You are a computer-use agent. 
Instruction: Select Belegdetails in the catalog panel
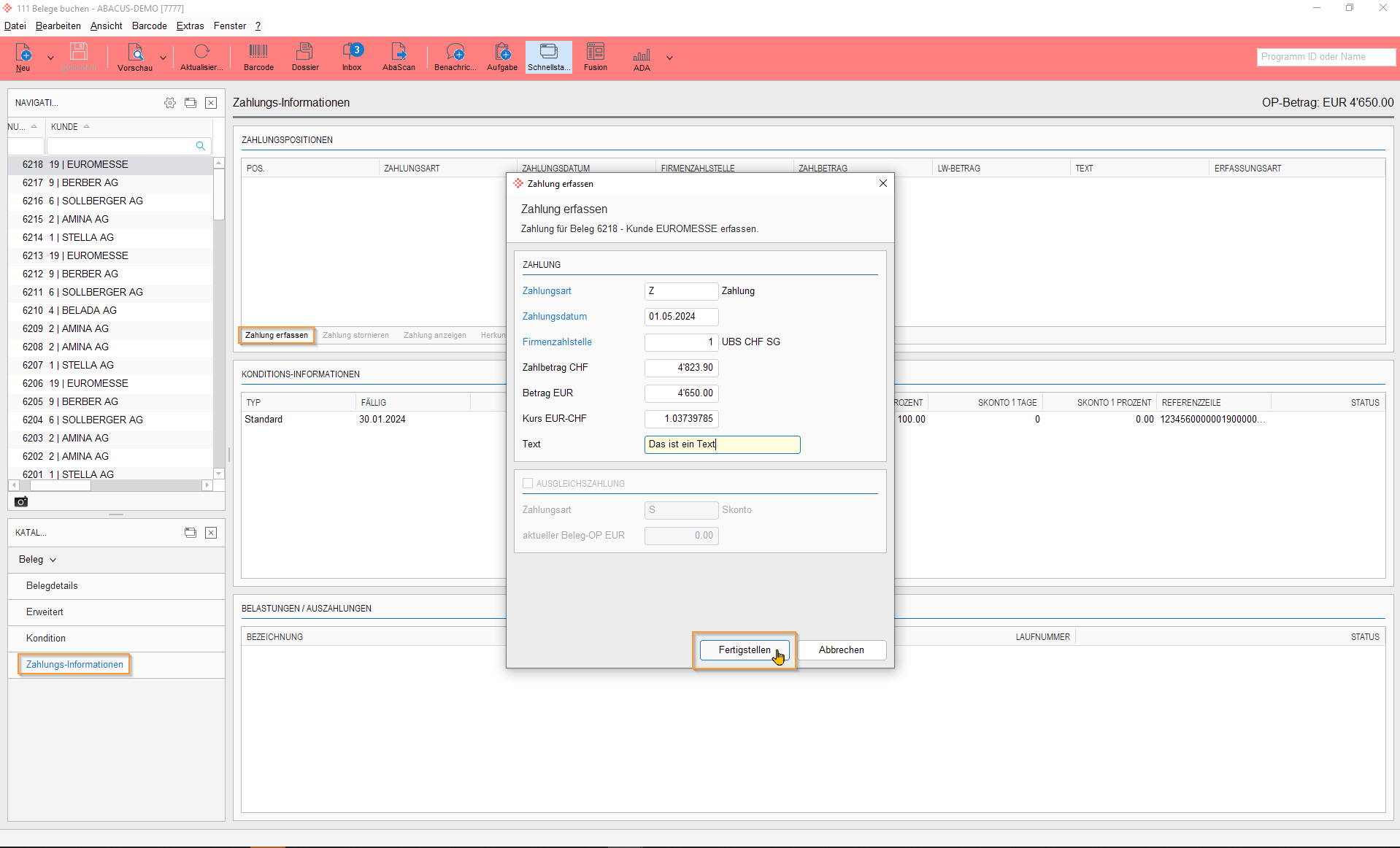pos(52,585)
